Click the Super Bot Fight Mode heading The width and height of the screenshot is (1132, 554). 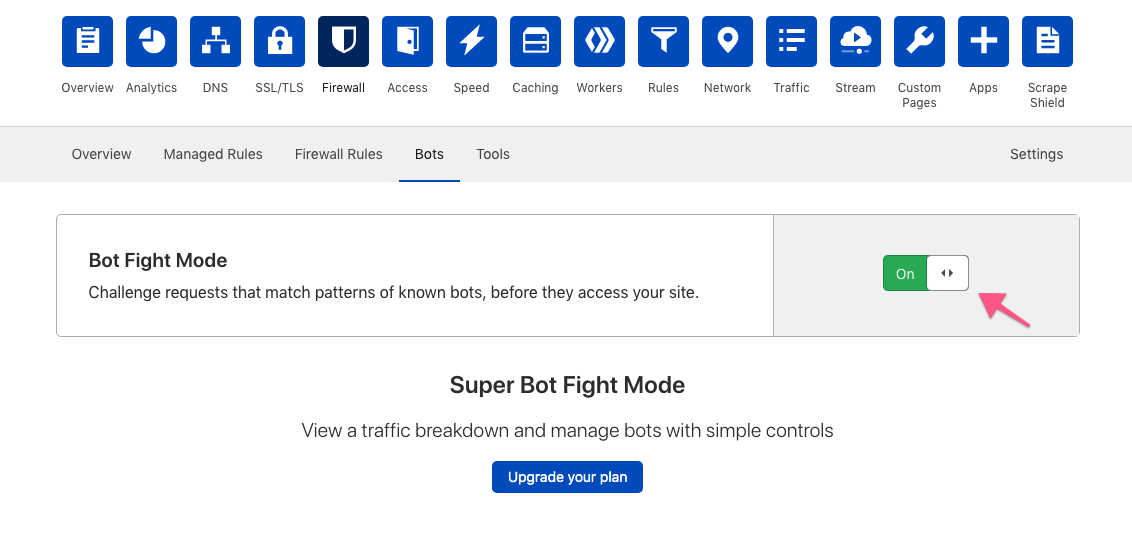click(x=567, y=385)
